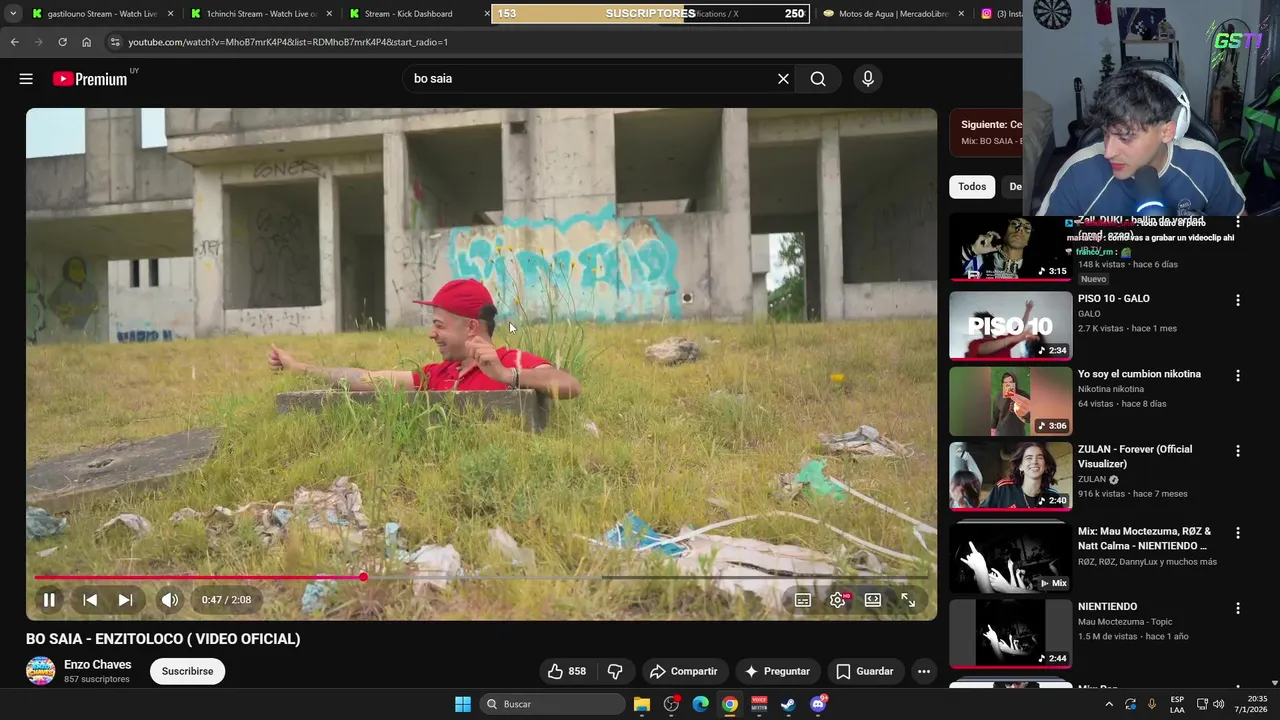Open File Explorer from taskbar
Viewport: 1280px width, 720px height.
point(642,704)
